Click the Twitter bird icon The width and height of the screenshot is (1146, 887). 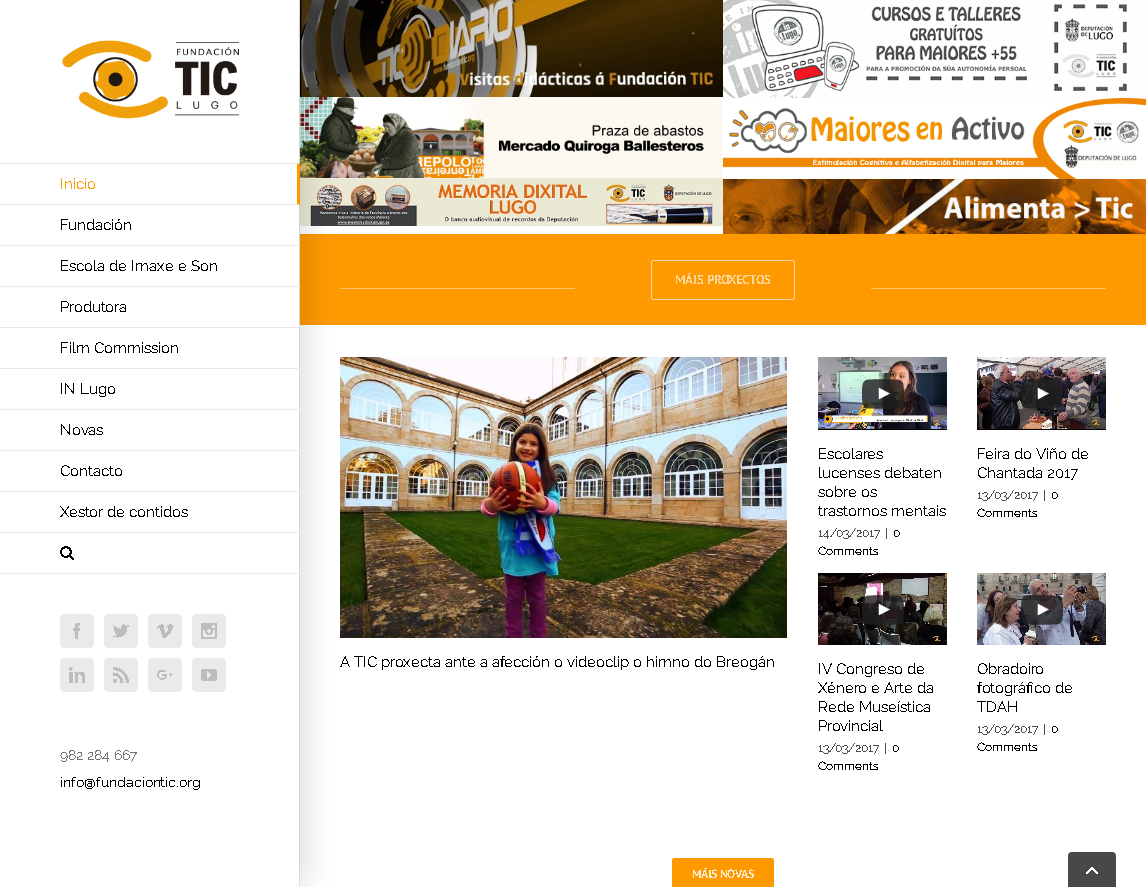(121, 631)
